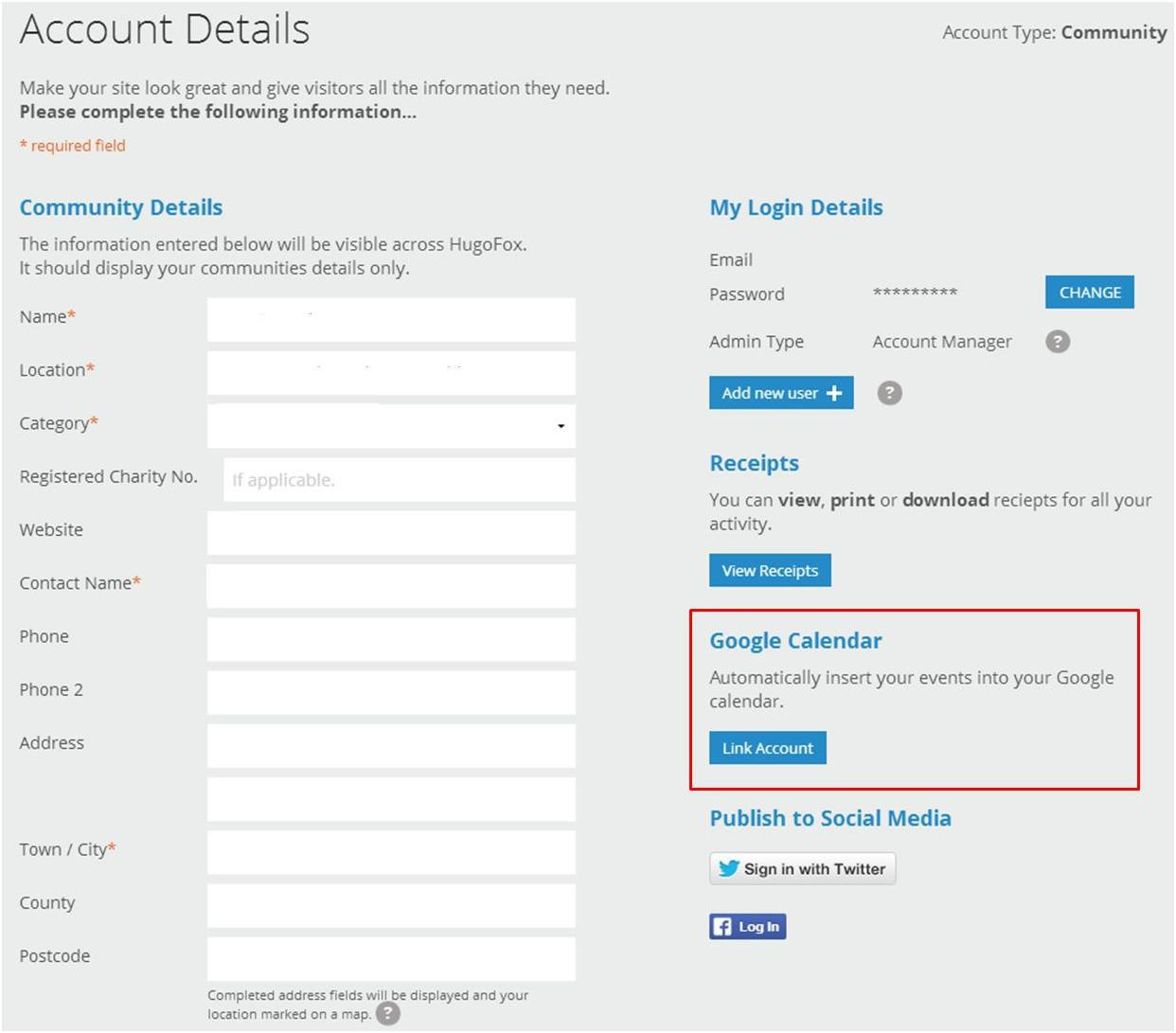Image resolution: width=1176 pixels, height=1033 pixels.
Task: Open the Category dropdown
Action: tap(391, 426)
